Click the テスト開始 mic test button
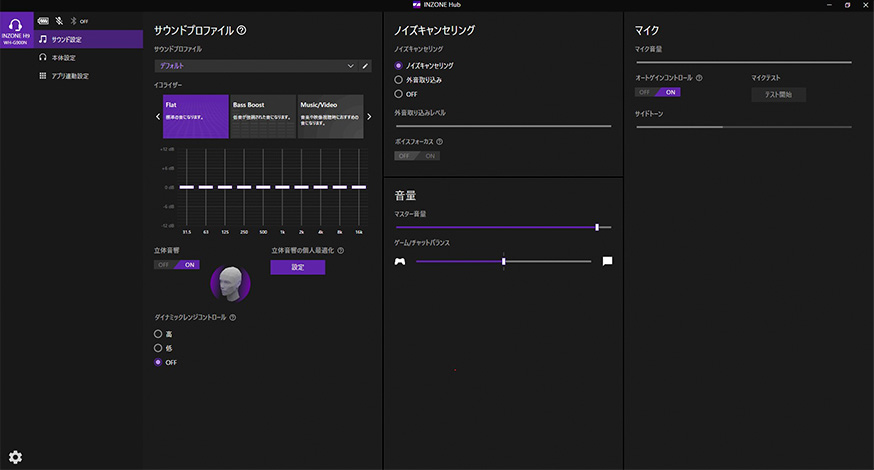Viewport: 874px width, 470px height. 778,95
